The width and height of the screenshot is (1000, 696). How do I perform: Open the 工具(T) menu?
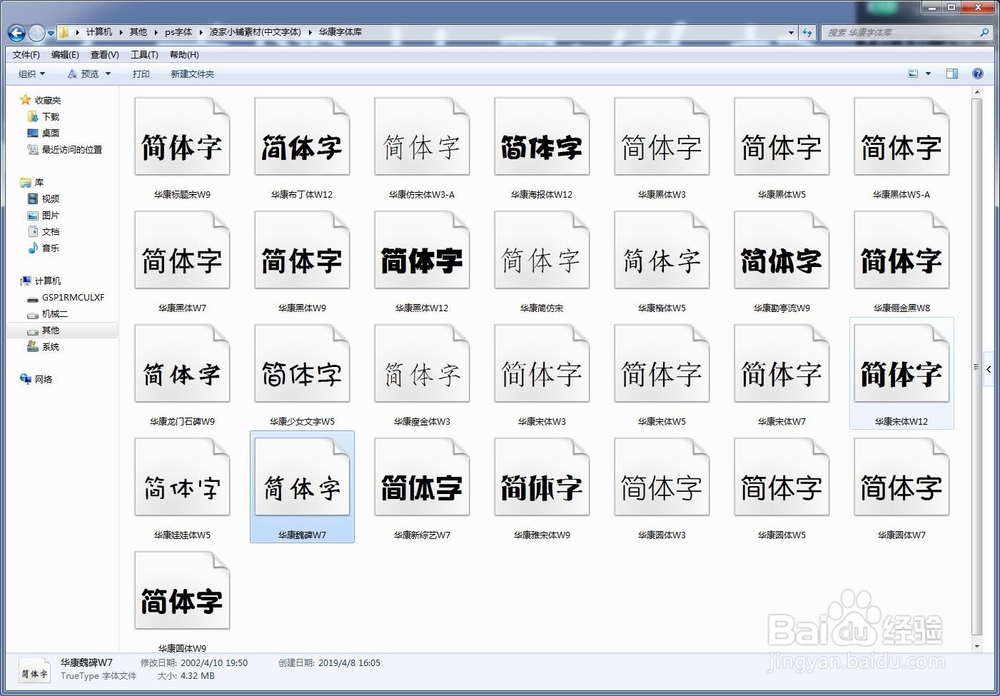(144, 55)
